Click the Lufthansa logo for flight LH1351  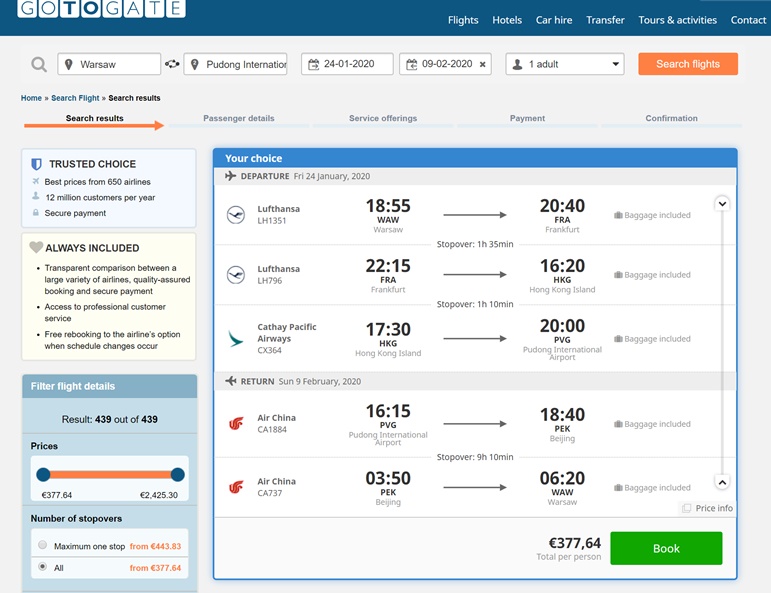pos(236,215)
